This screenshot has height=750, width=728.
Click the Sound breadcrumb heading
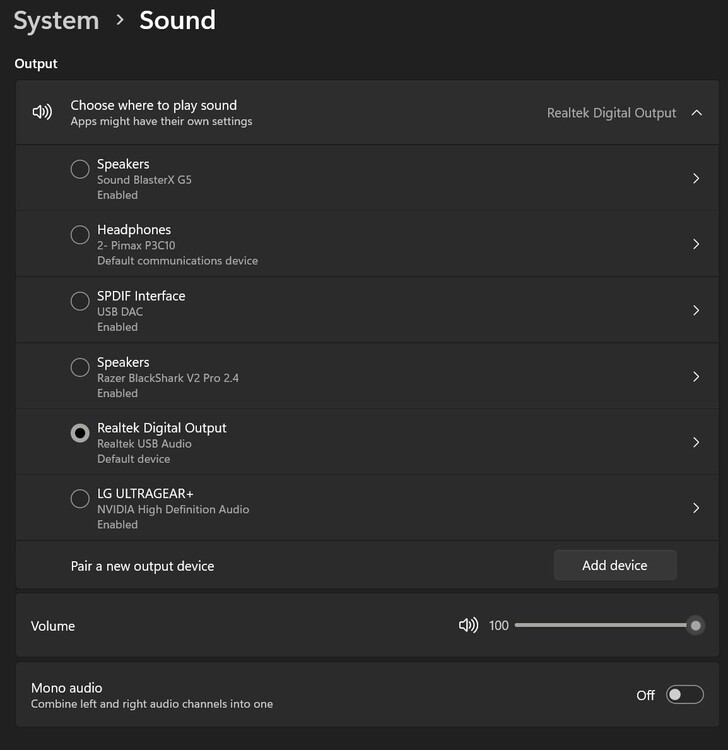(x=177, y=20)
